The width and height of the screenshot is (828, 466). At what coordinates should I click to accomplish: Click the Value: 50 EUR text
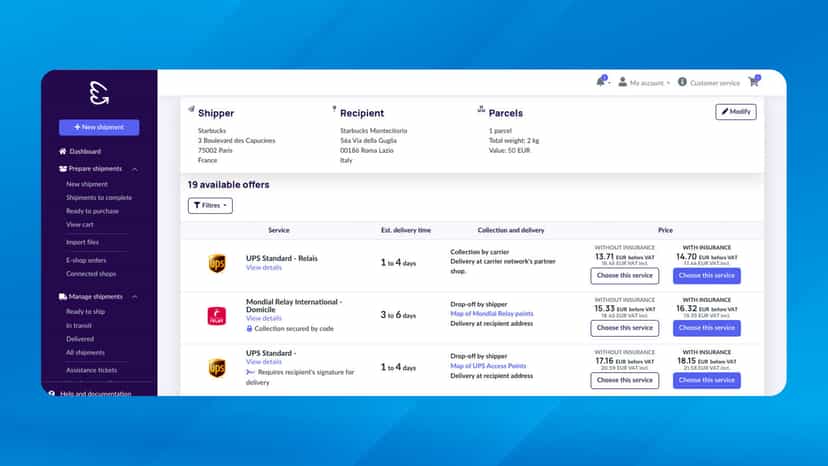[x=509, y=151]
